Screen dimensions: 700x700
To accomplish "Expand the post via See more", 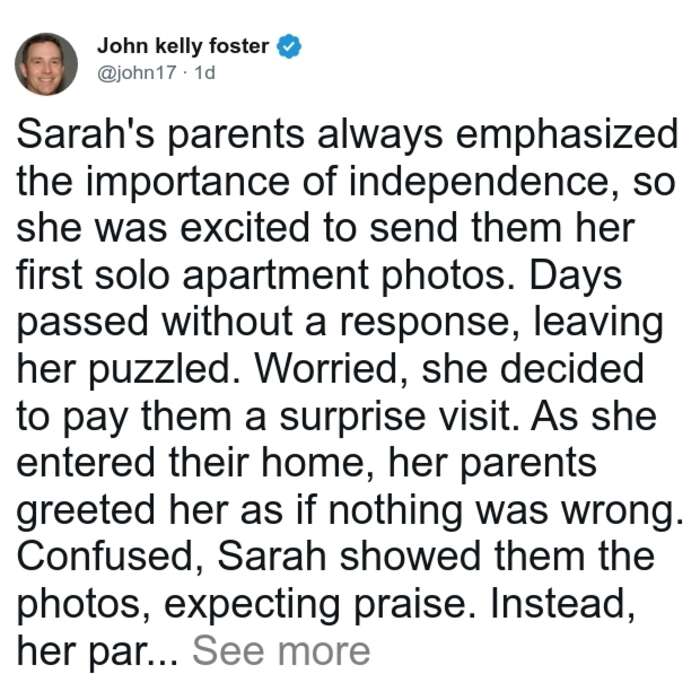I will point(281,651).
